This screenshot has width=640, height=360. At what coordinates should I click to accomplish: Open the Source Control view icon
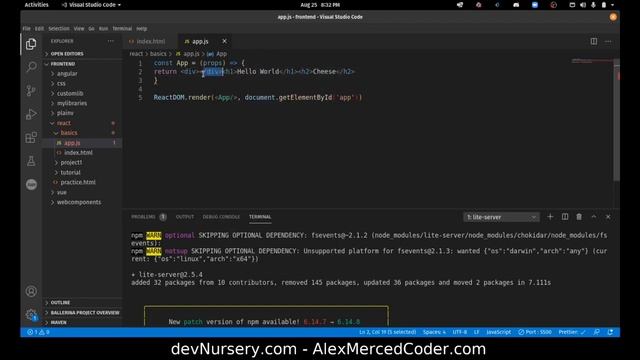pos(31,90)
